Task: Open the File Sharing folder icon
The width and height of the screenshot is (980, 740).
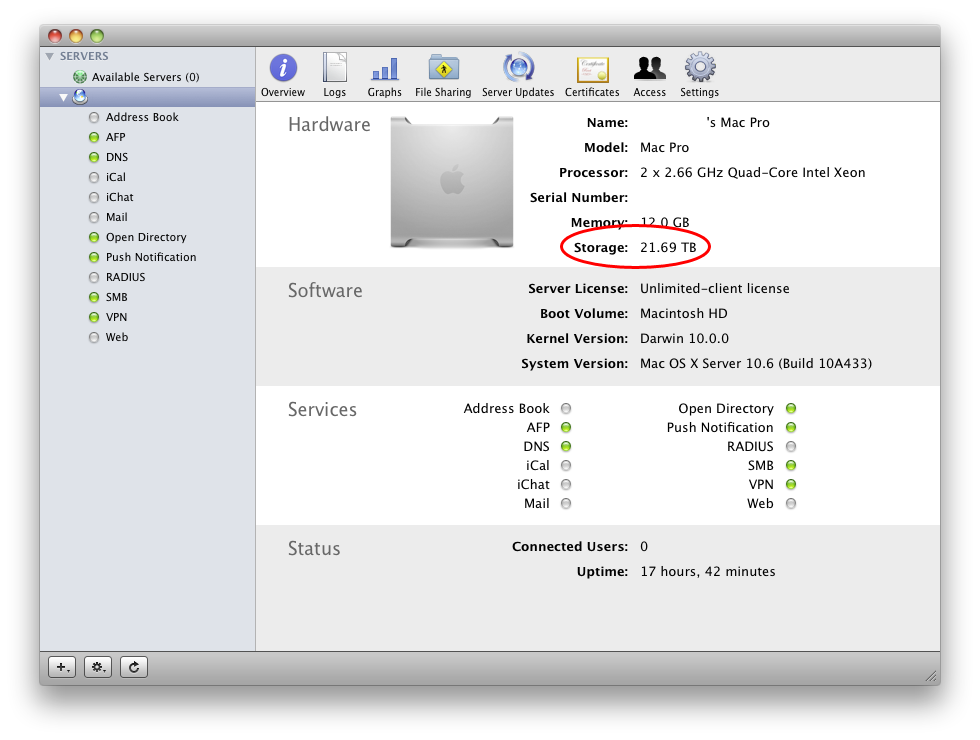Action: pos(444,68)
